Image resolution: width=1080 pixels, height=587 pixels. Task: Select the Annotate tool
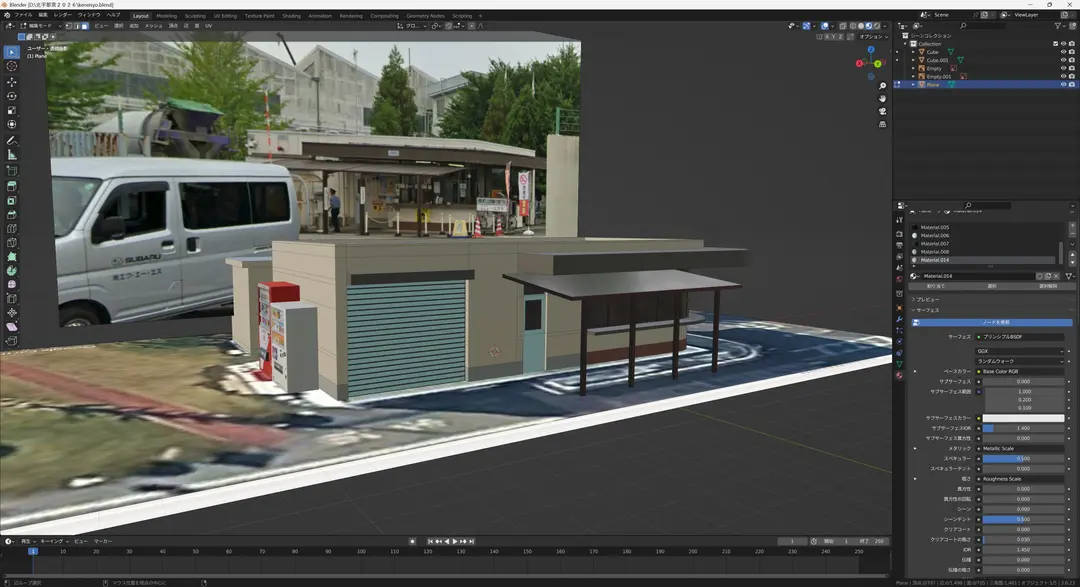[12, 141]
